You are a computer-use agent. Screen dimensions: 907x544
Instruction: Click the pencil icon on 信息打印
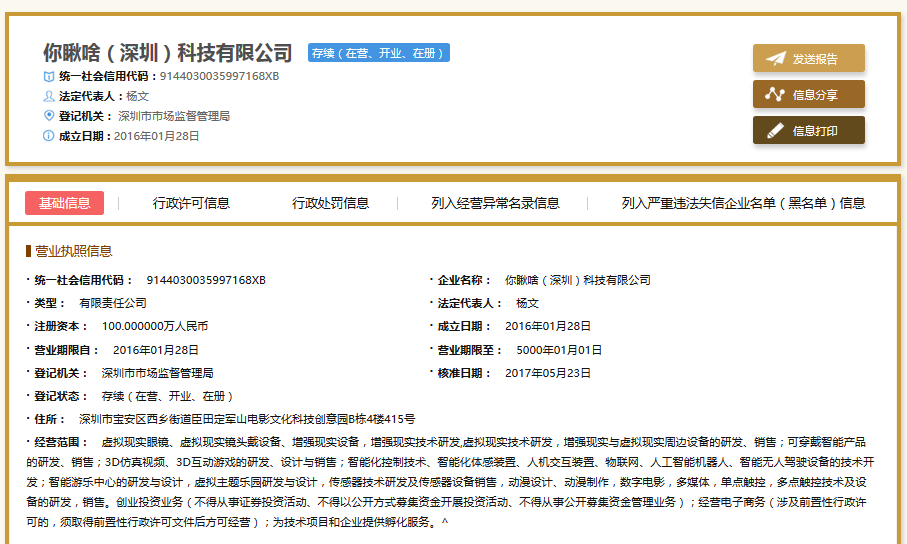pos(775,131)
